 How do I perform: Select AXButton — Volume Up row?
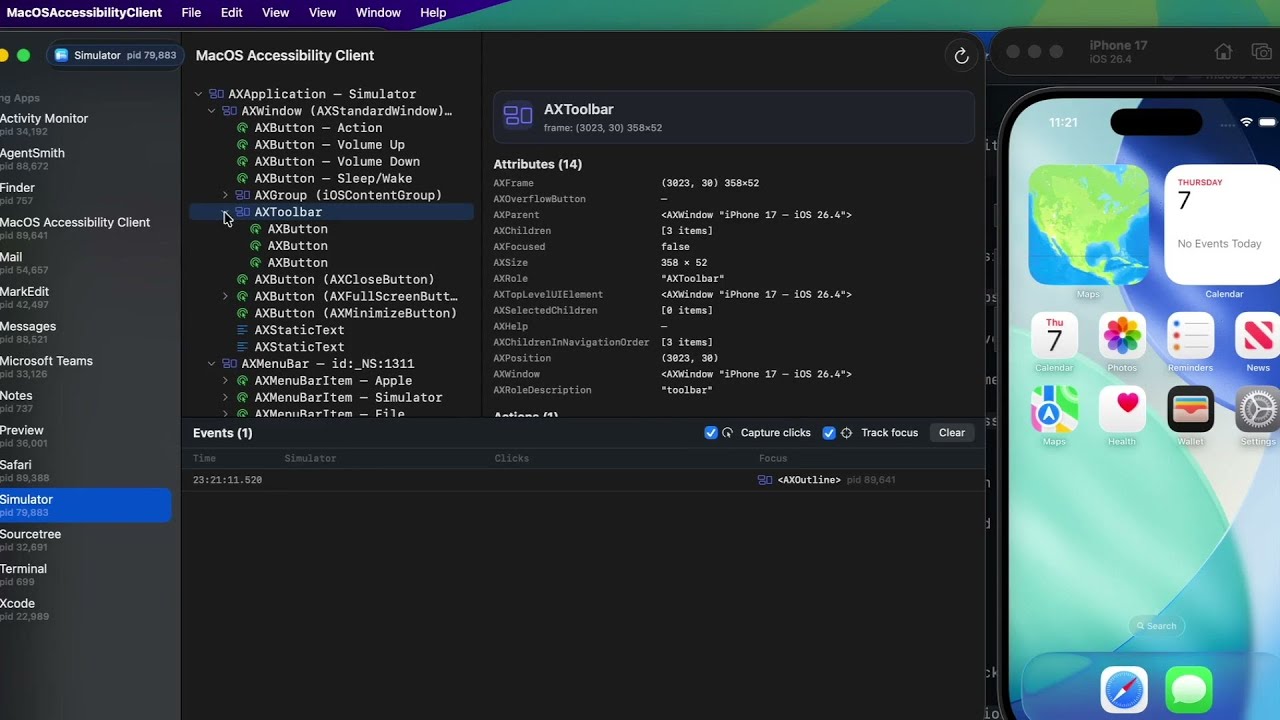click(x=331, y=145)
